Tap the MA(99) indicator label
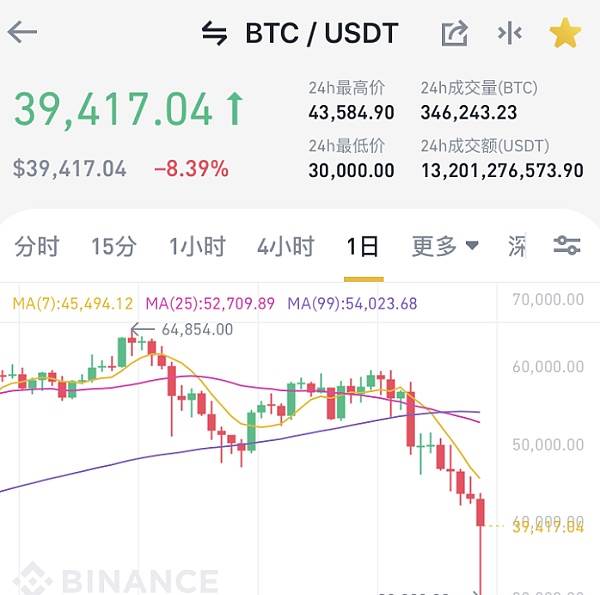Screen dimensions: 600x595 352,304
